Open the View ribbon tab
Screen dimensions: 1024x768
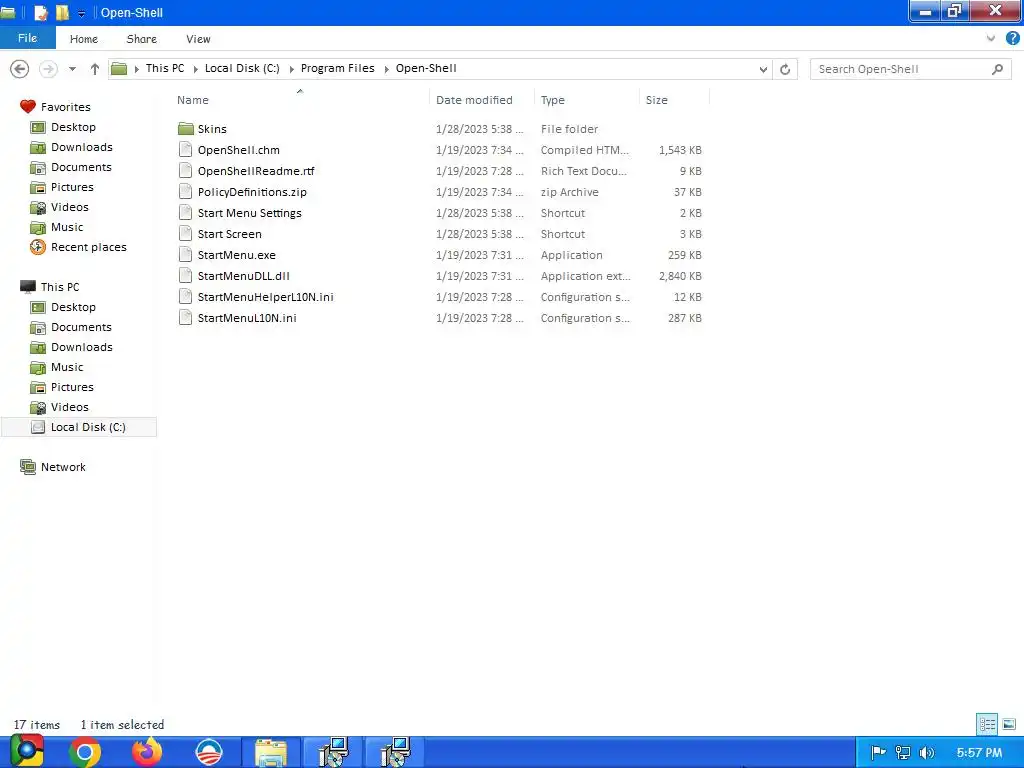pyautogui.click(x=198, y=39)
